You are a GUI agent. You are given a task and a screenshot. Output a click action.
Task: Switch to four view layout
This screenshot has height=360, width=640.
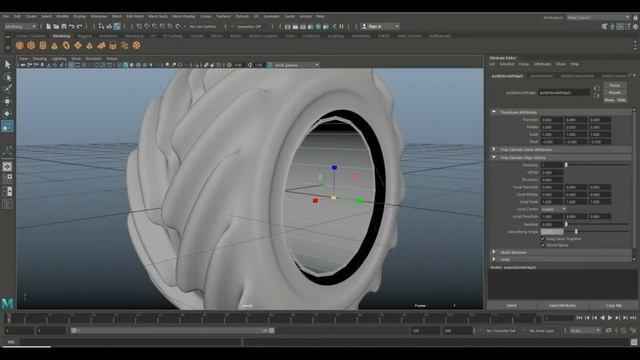7,179
